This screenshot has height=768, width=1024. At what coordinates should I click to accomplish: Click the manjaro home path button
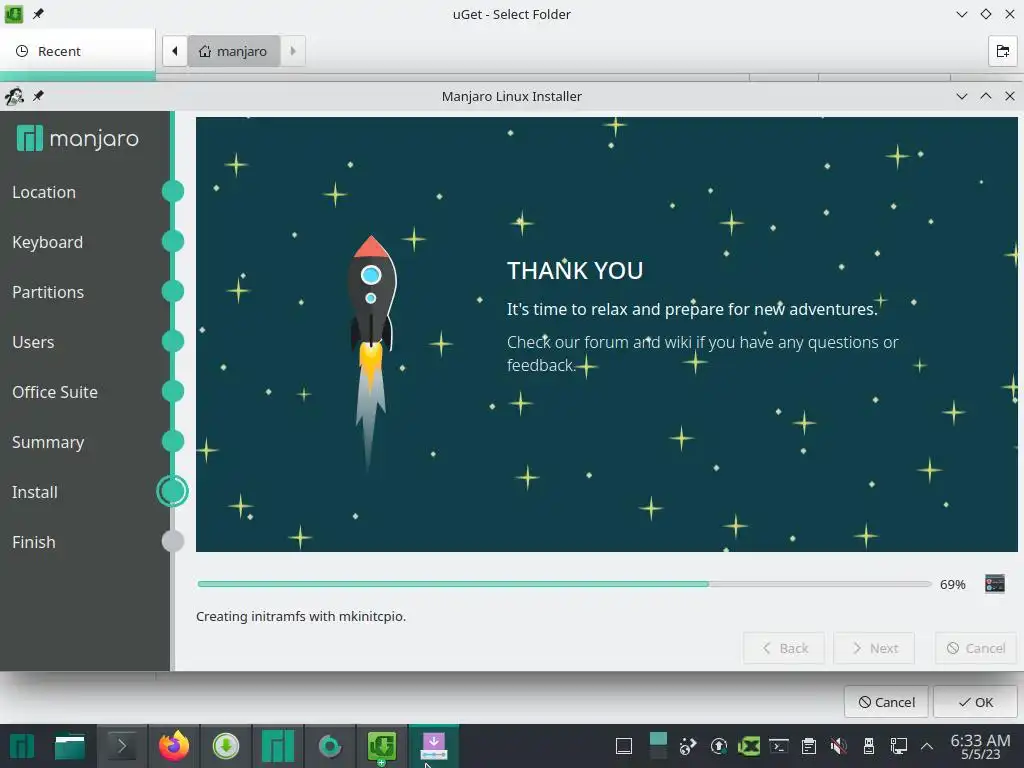(234, 51)
